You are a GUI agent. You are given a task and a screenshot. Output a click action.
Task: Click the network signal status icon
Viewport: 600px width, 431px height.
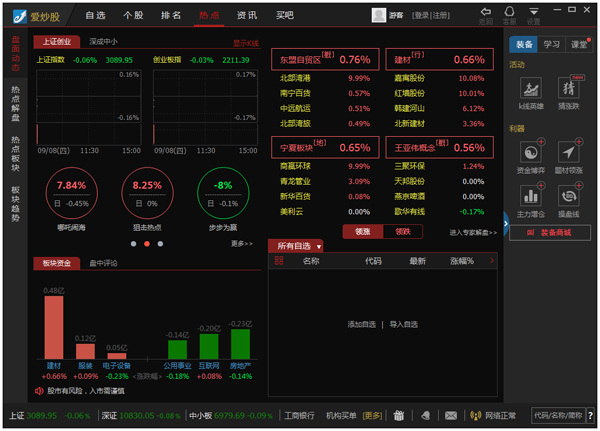tap(476, 415)
